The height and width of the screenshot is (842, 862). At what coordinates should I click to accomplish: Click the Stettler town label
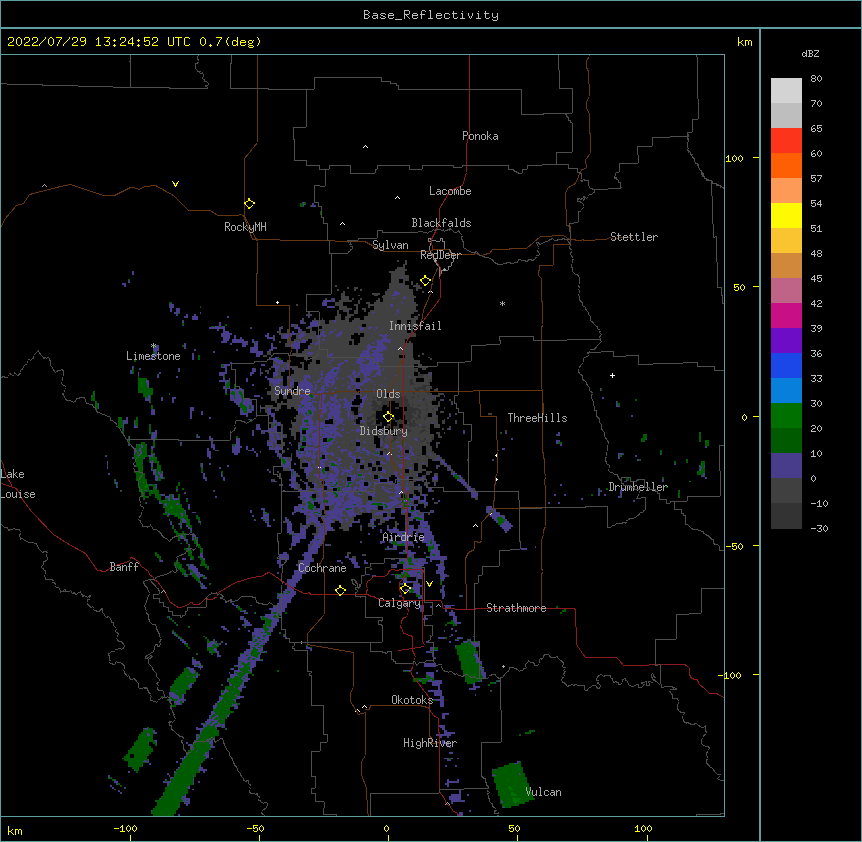[634, 237]
